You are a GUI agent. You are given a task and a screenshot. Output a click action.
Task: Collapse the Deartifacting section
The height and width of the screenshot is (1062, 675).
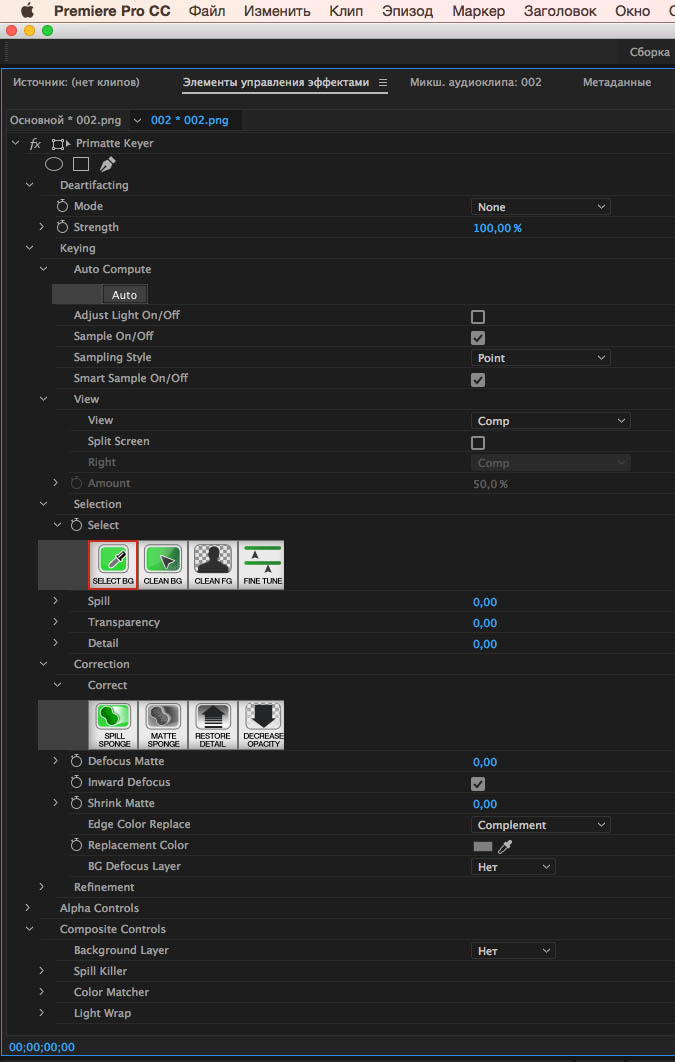pyautogui.click(x=29, y=185)
